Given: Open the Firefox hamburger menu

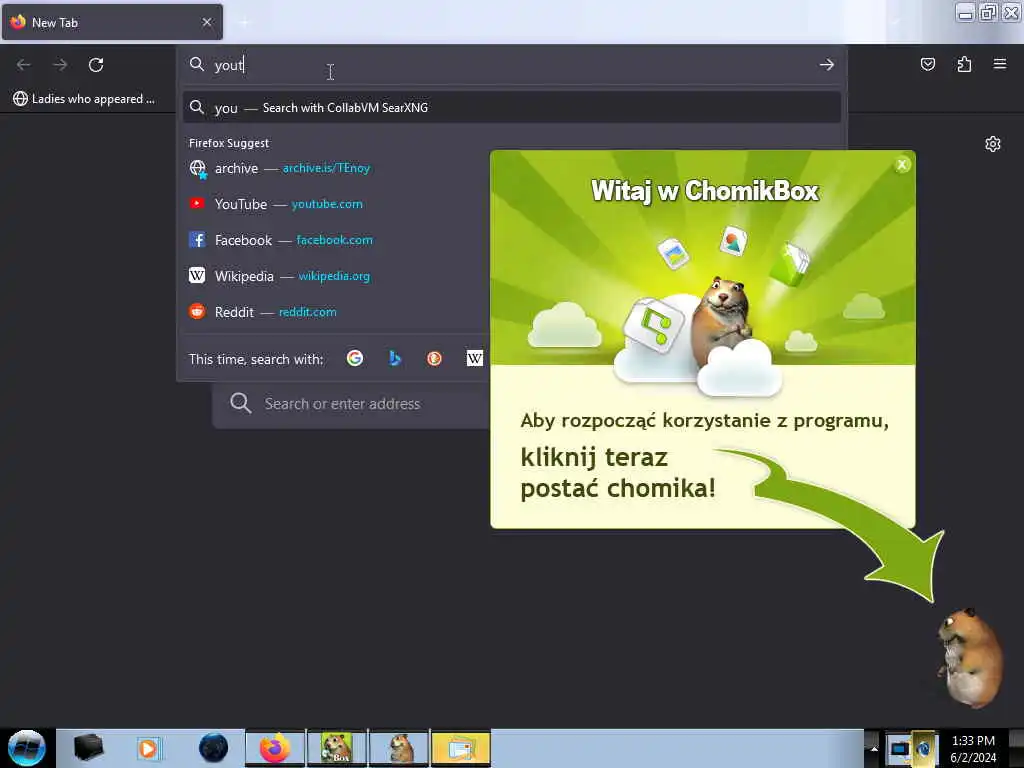Looking at the screenshot, I should [x=1000, y=64].
